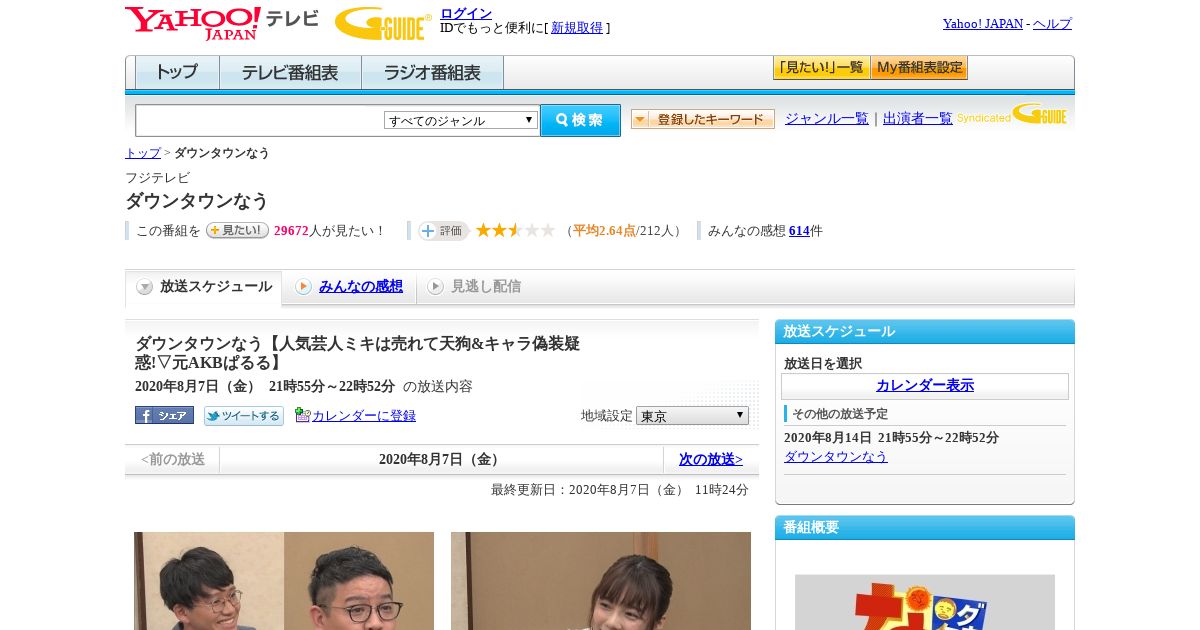Viewport: 1200px width, 630px height.
Task: Click the 出演者一覧 link
Action: point(918,118)
